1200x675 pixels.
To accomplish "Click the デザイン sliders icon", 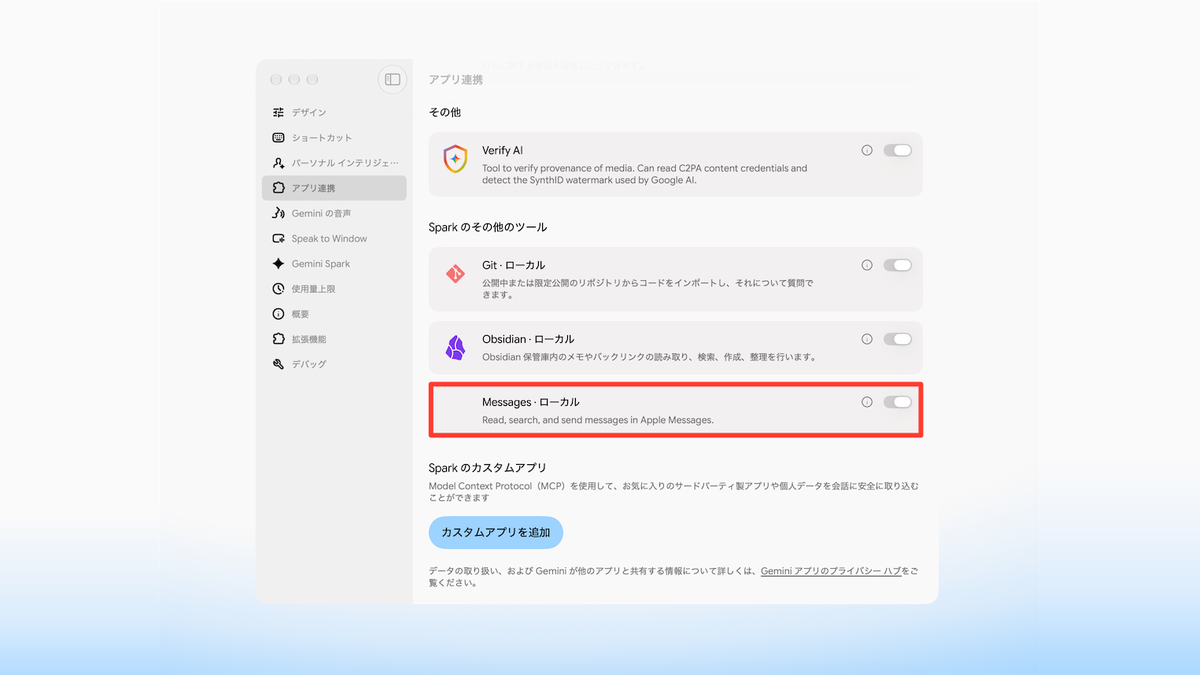I will click(279, 112).
